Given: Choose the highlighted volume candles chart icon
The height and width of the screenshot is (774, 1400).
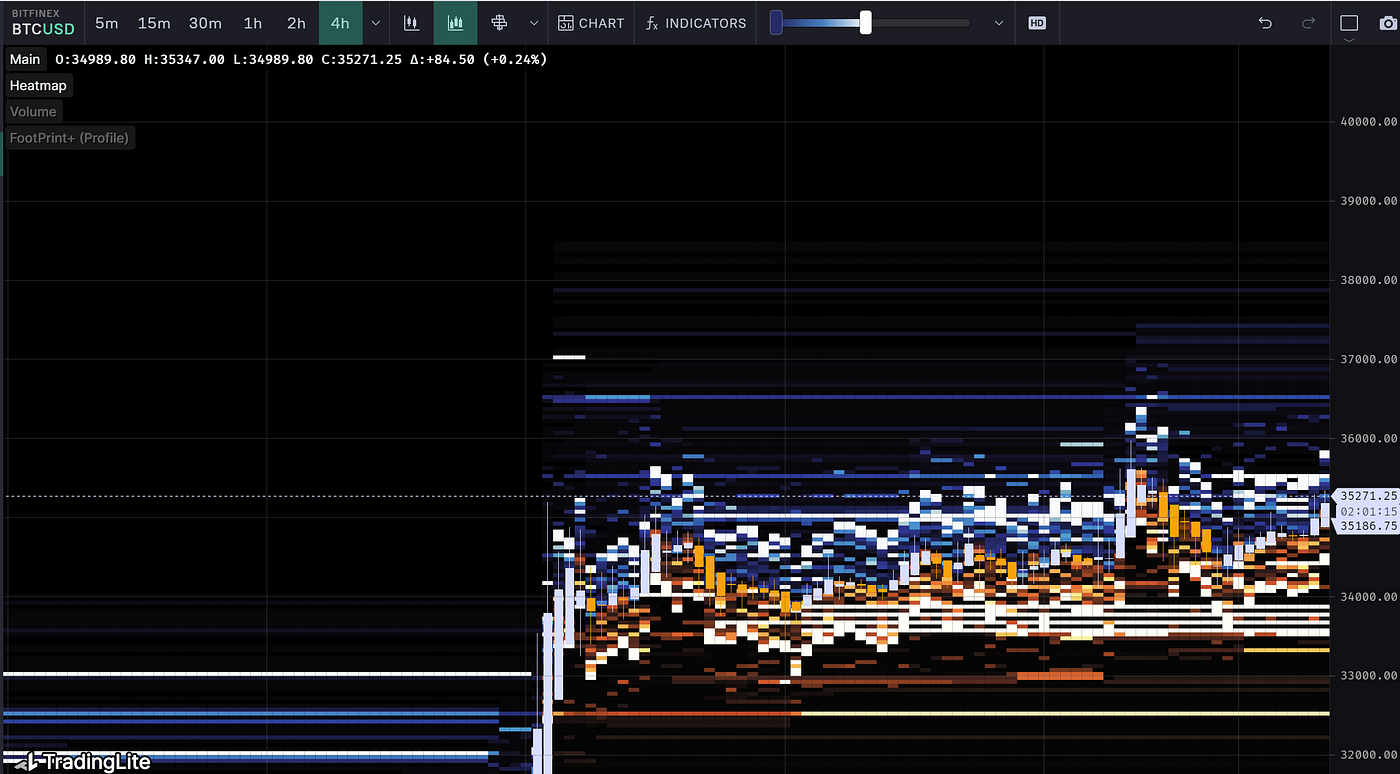Looking at the screenshot, I should click(x=455, y=23).
